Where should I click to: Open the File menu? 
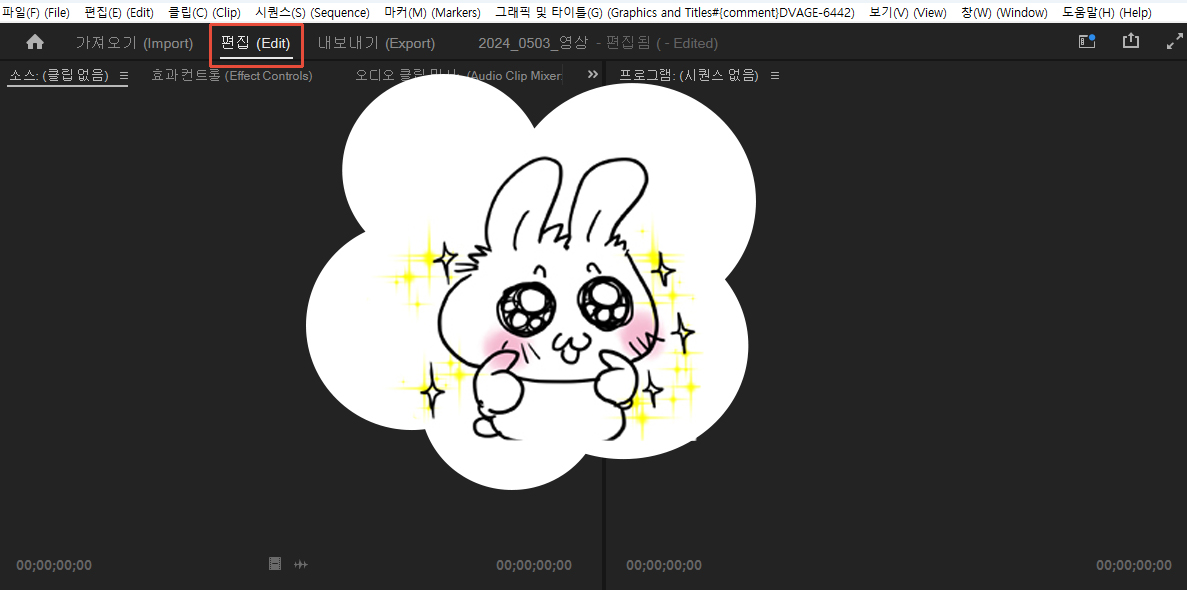click(36, 13)
